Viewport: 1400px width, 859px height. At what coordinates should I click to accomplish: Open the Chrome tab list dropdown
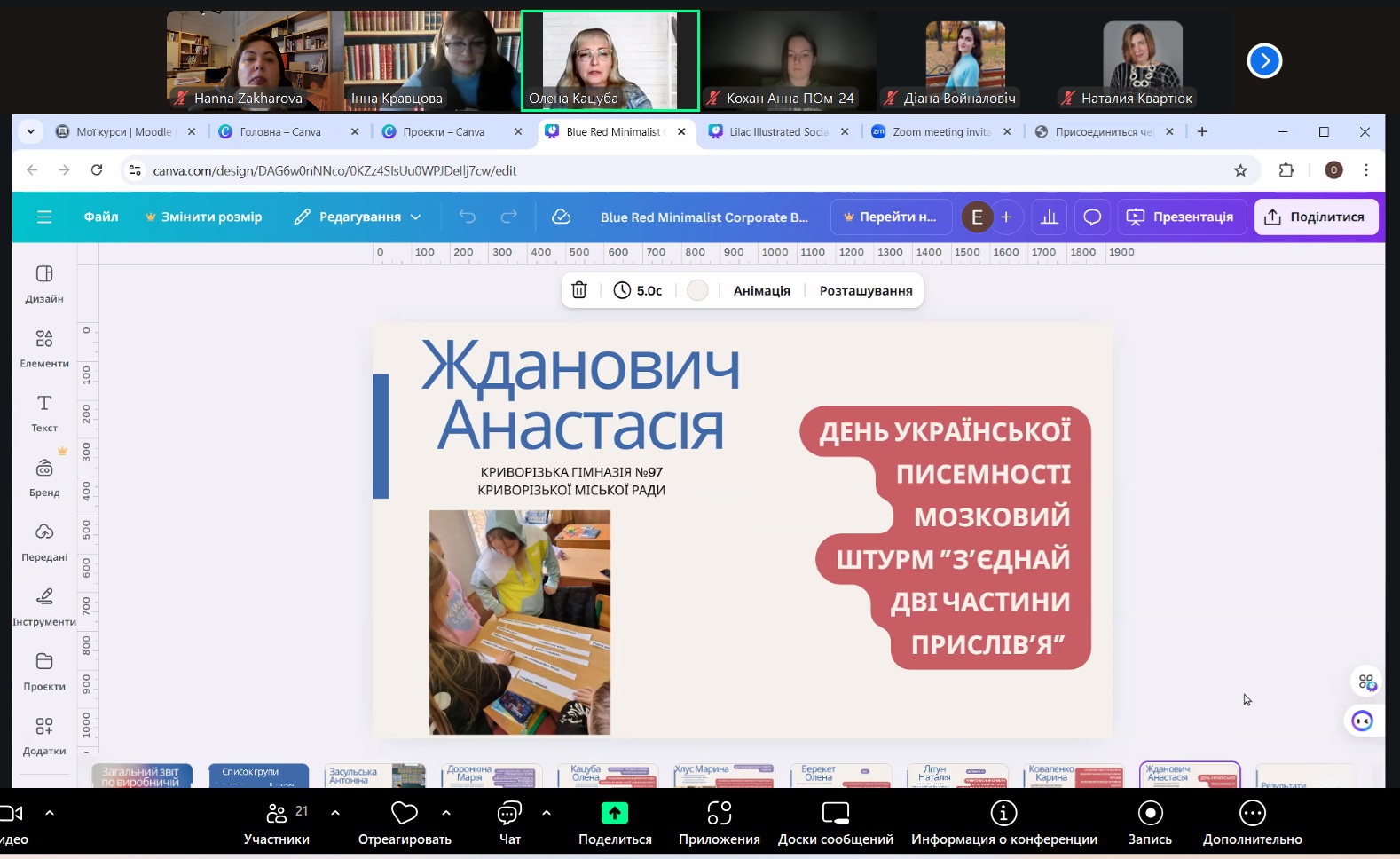(x=31, y=131)
